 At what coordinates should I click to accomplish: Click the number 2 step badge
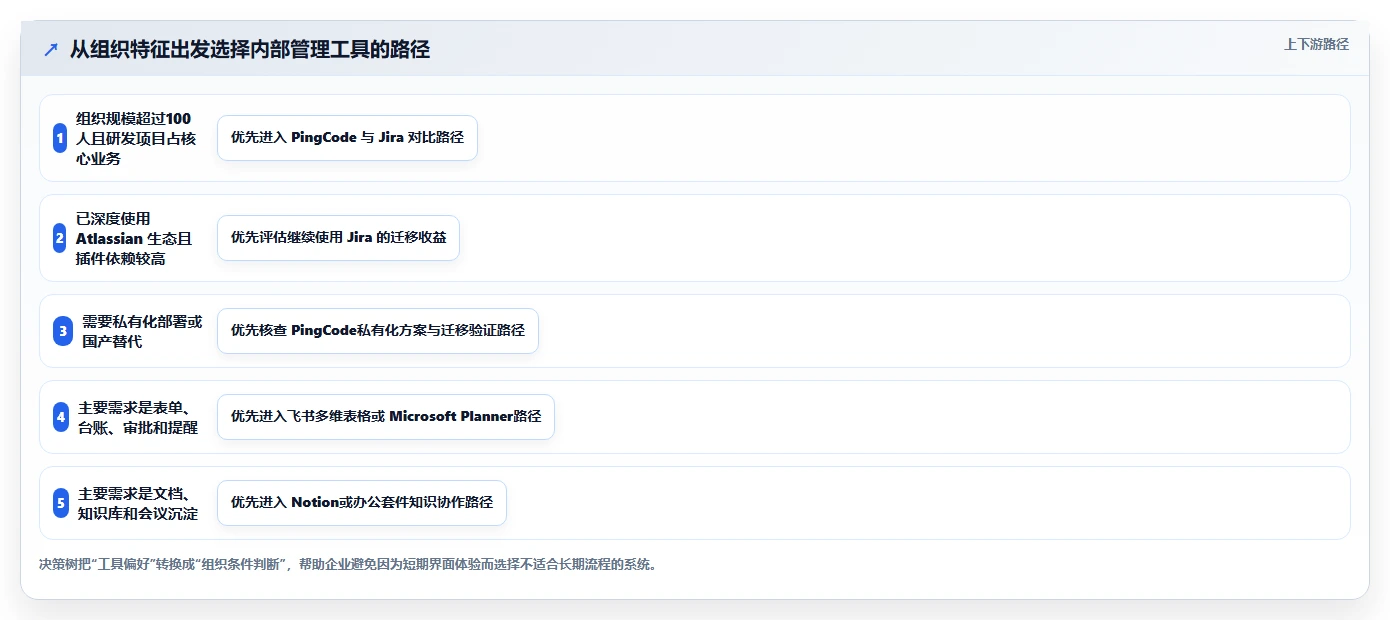pos(60,238)
